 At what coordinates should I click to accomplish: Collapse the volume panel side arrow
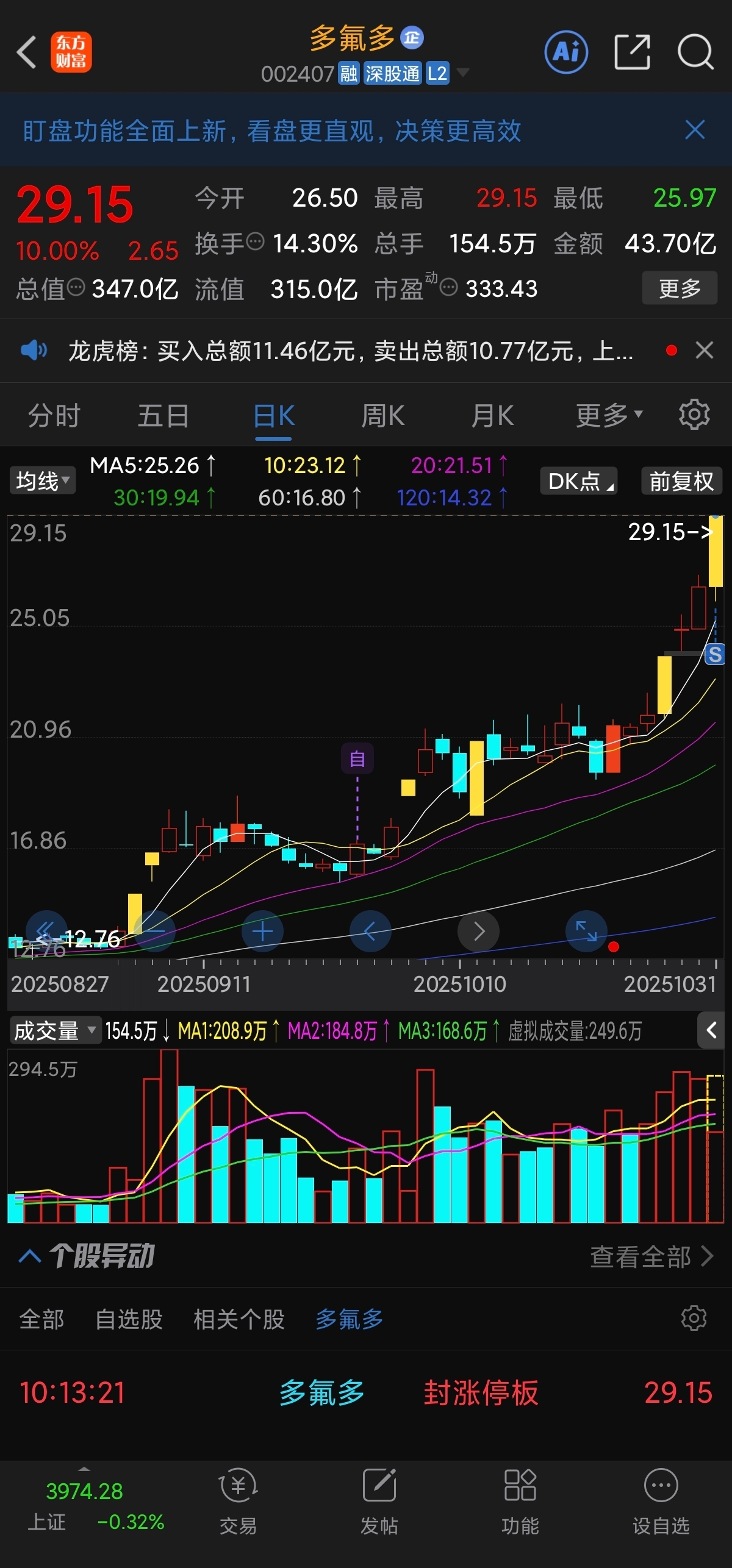click(711, 1030)
